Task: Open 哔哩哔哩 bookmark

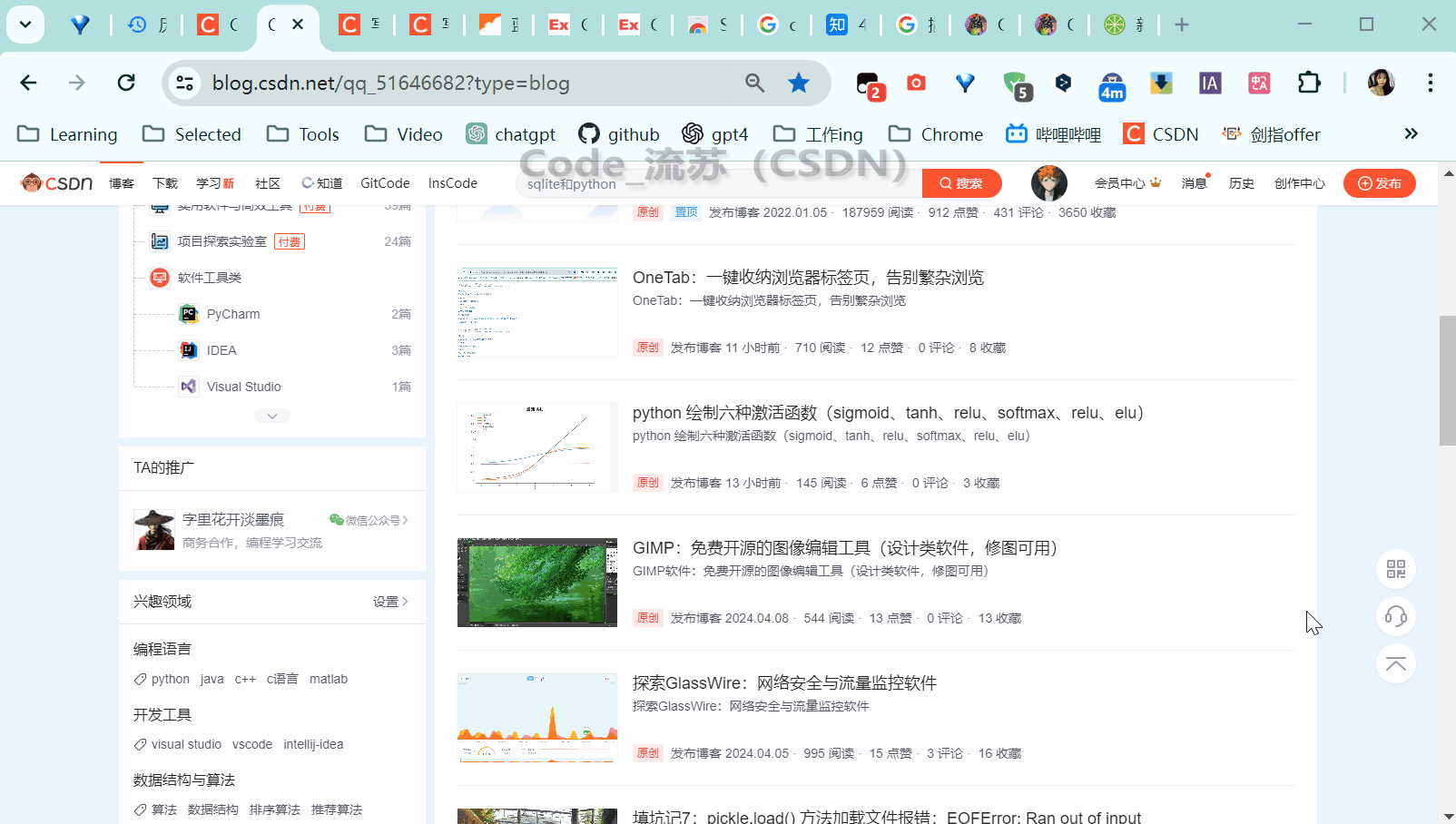Action: click(x=1053, y=134)
